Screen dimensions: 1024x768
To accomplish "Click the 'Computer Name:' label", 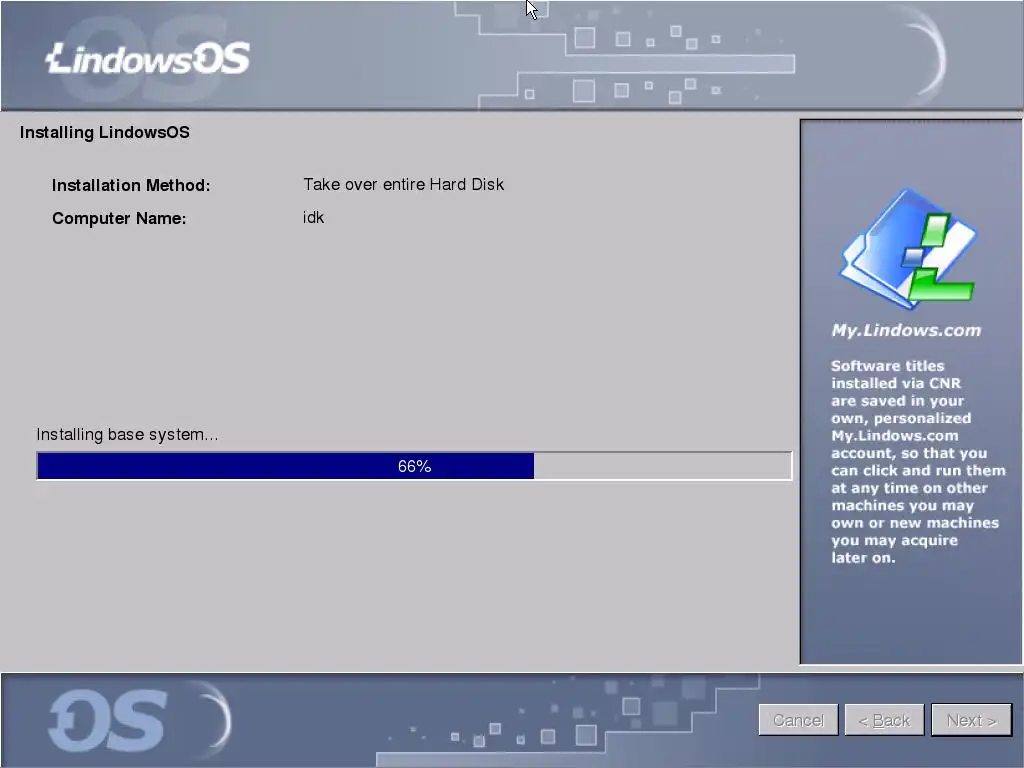I will (x=119, y=218).
